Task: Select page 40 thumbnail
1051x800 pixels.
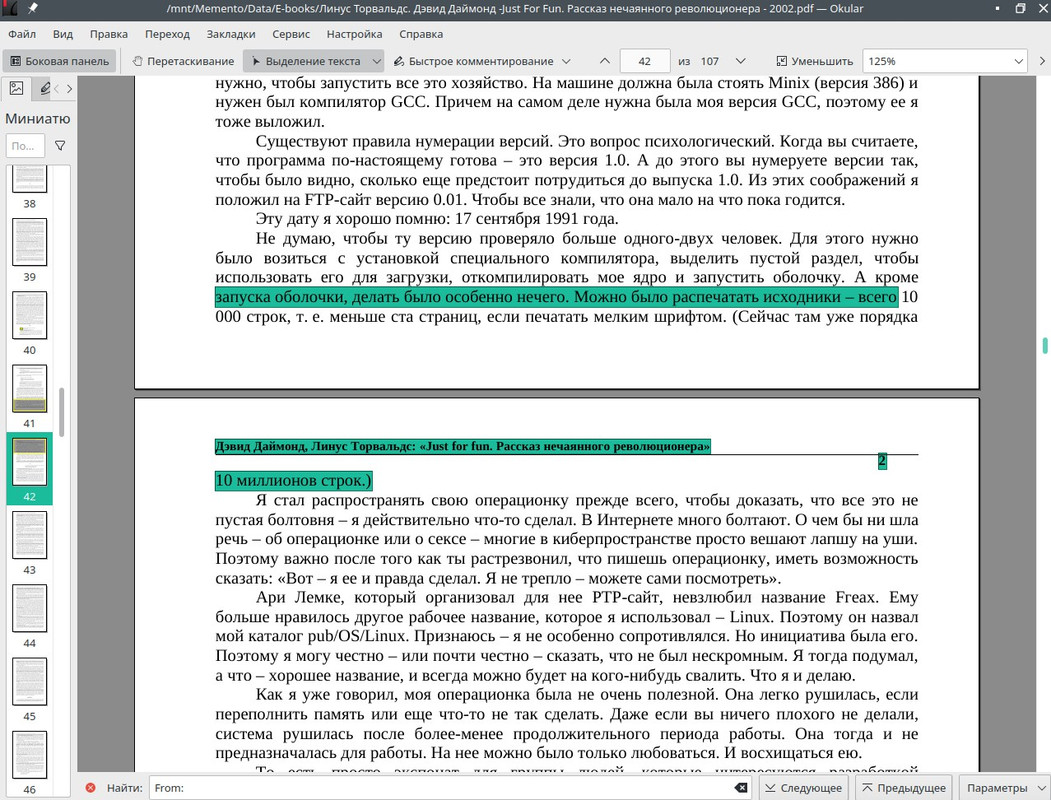Action: 29,315
